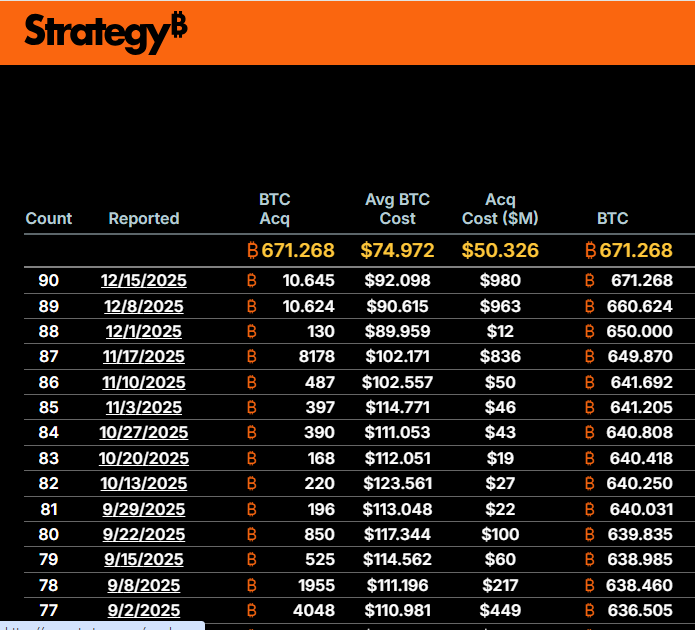Select the $100 acquisition cost cell
This screenshot has height=630, width=695.
coord(500,534)
